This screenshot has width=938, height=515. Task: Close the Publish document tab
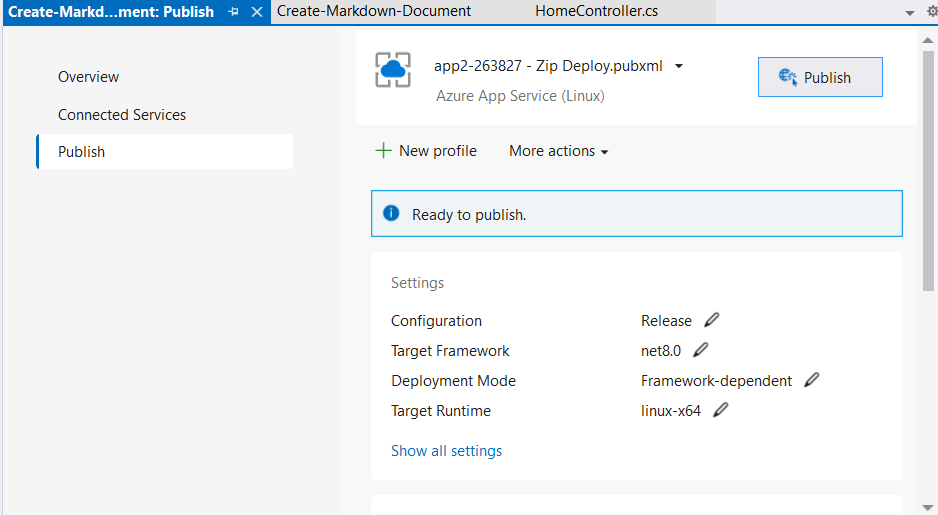tap(257, 12)
